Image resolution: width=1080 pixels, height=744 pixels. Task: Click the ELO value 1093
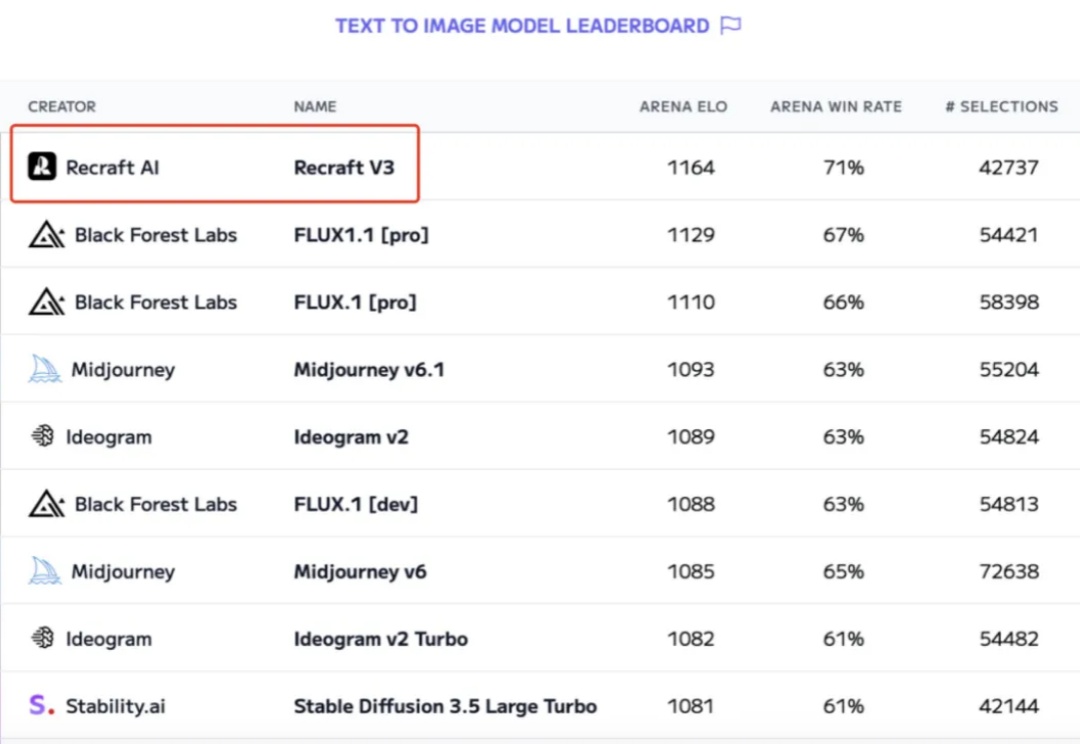click(691, 370)
